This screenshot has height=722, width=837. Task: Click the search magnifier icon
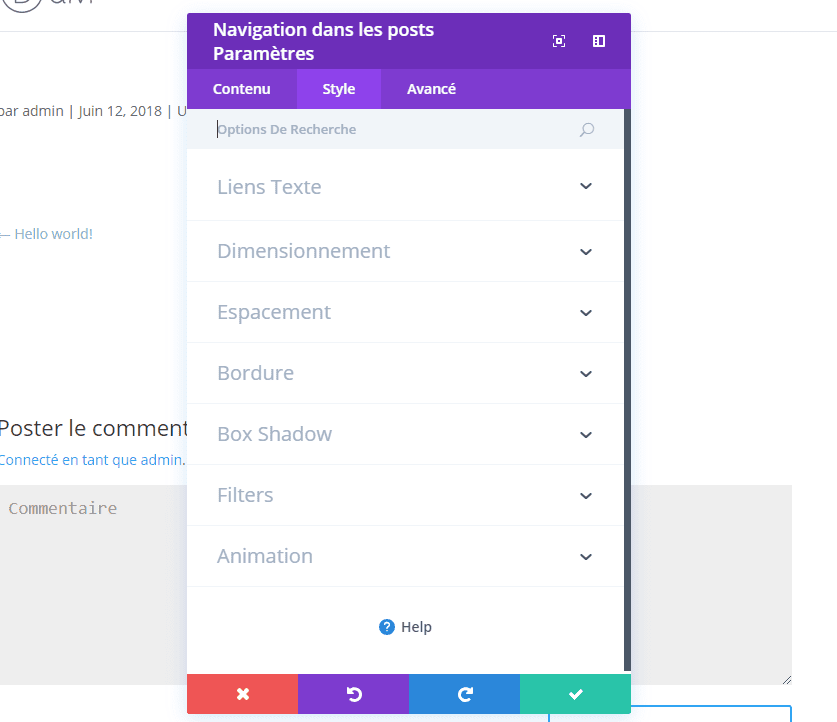[587, 130]
